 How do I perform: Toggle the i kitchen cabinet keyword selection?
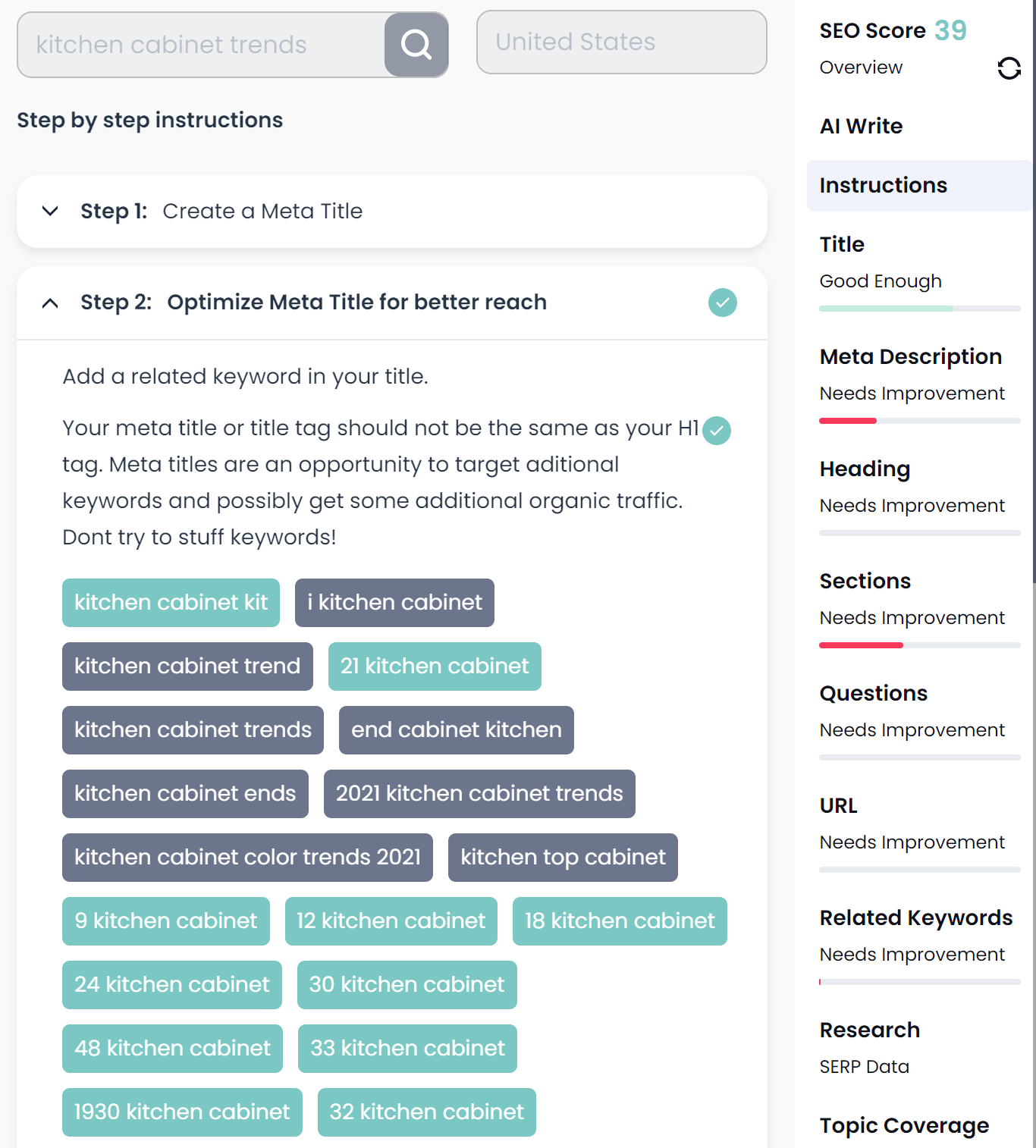point(394,602)
